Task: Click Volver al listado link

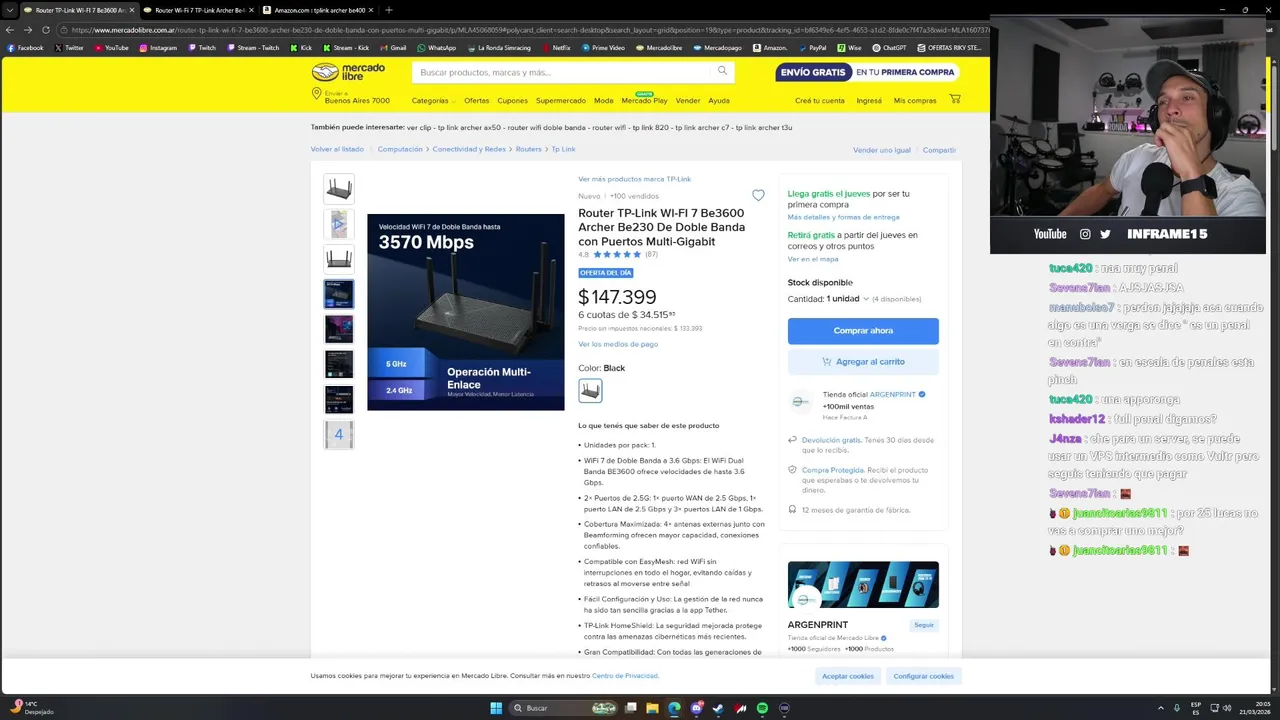Action: pyautogui.click(x=337, y=149)
